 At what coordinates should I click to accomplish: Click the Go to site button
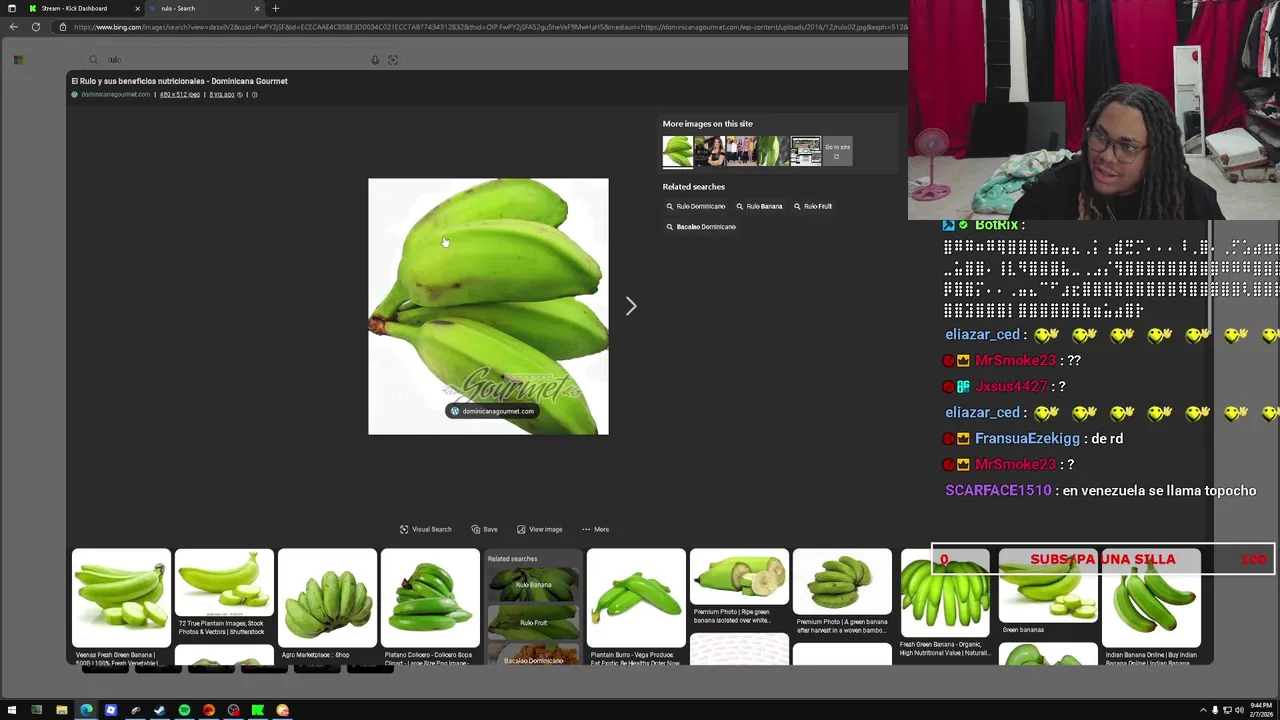pos(837,151)
